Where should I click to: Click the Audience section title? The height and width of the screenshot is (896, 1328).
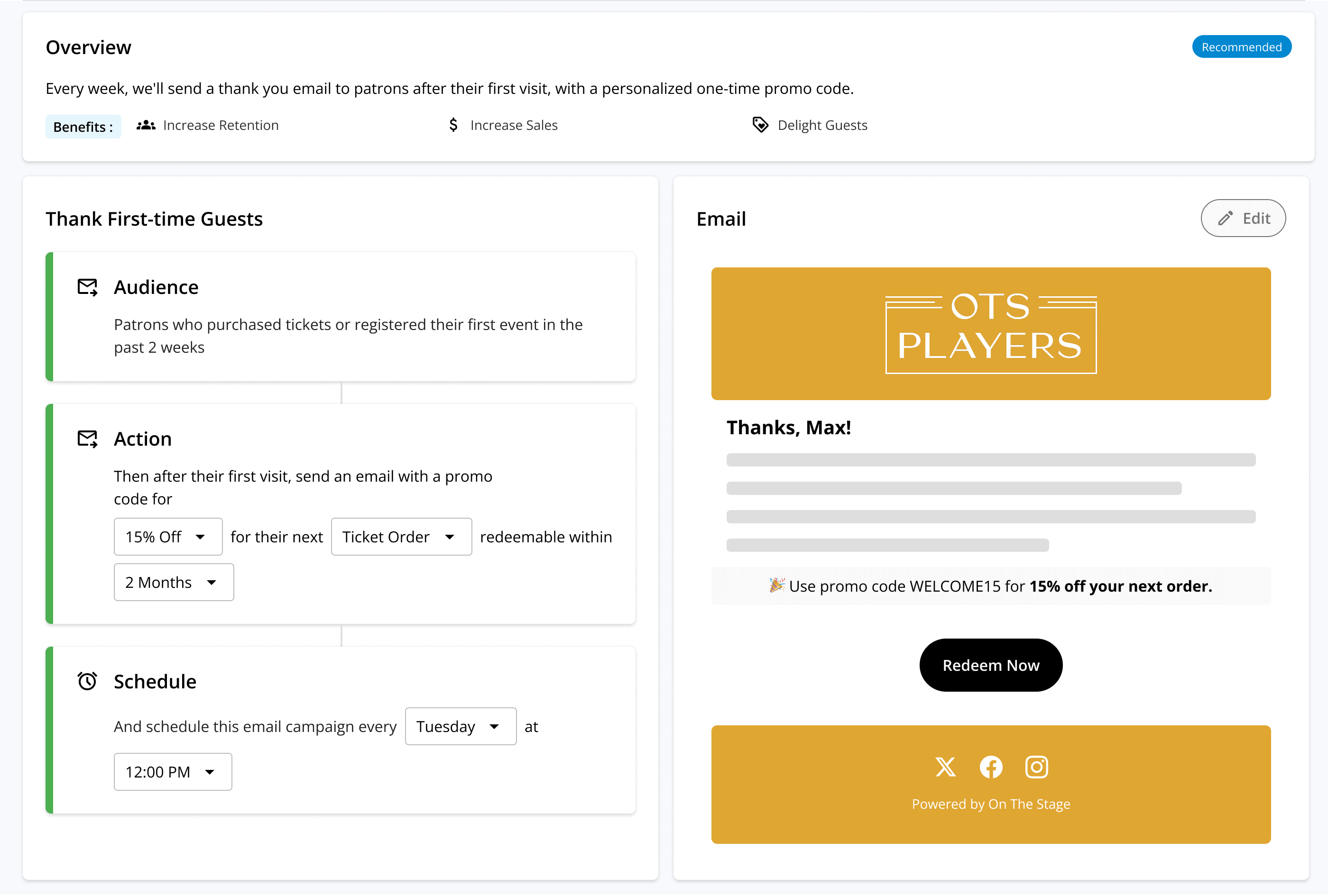click(156, 287)
